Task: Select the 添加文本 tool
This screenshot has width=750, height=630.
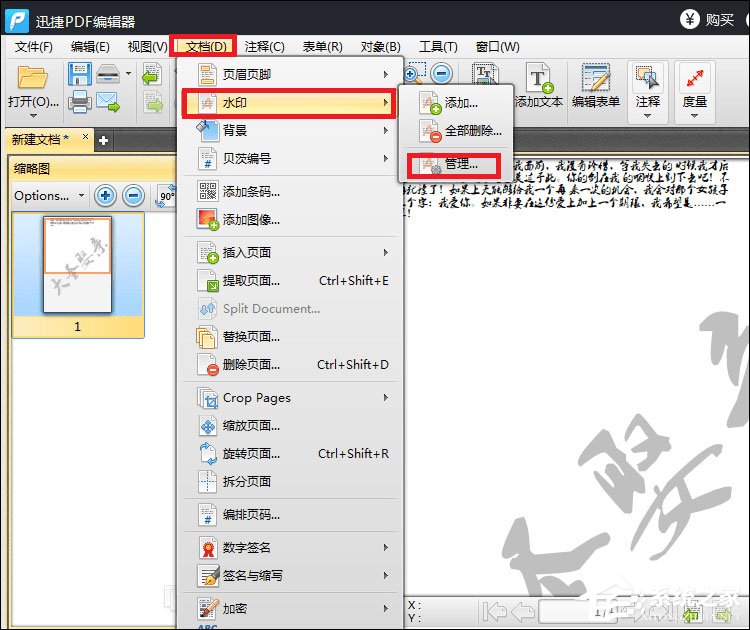Action: coord(539,85)
